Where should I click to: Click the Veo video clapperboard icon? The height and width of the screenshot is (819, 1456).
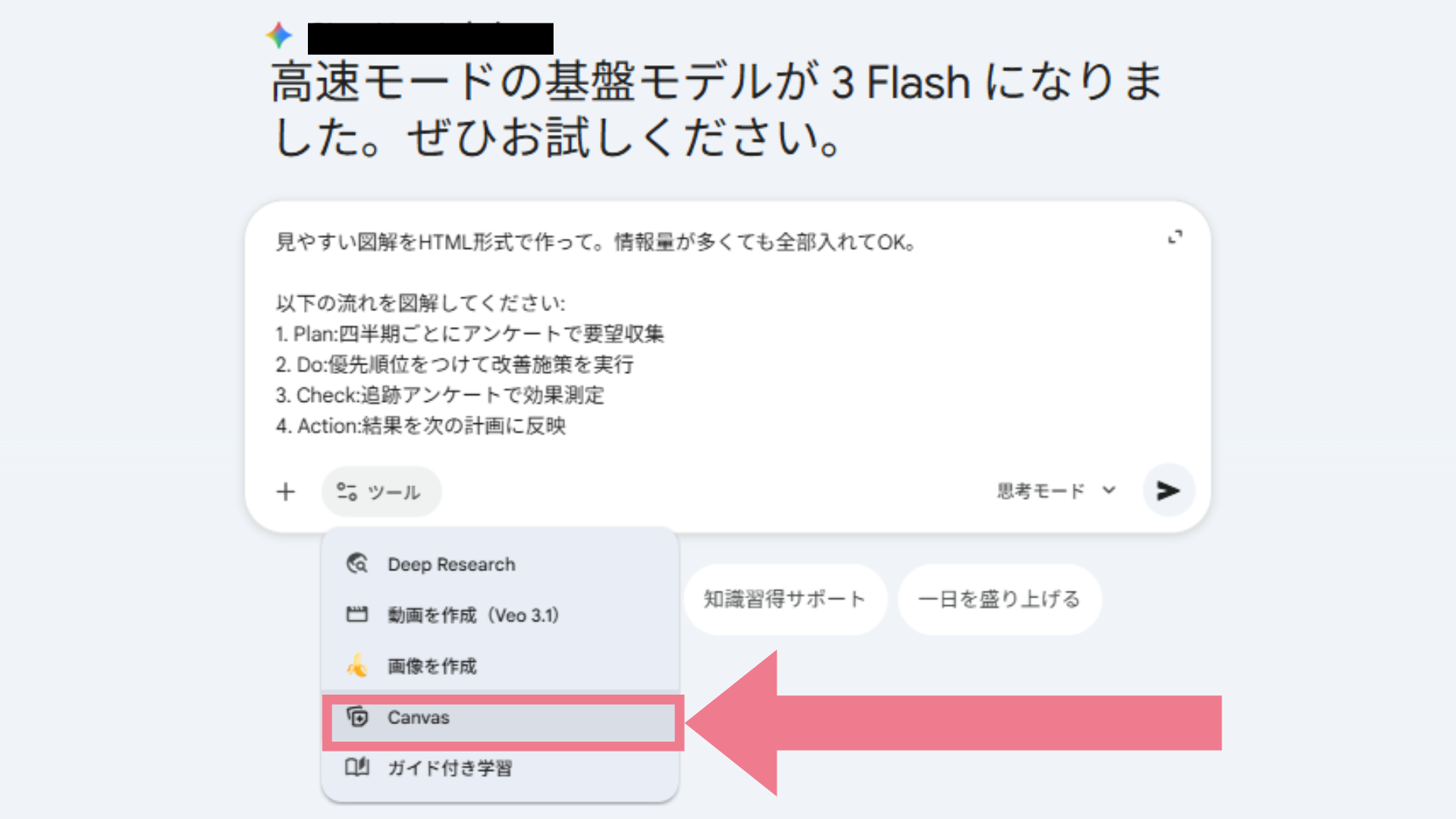coord(357,614)
